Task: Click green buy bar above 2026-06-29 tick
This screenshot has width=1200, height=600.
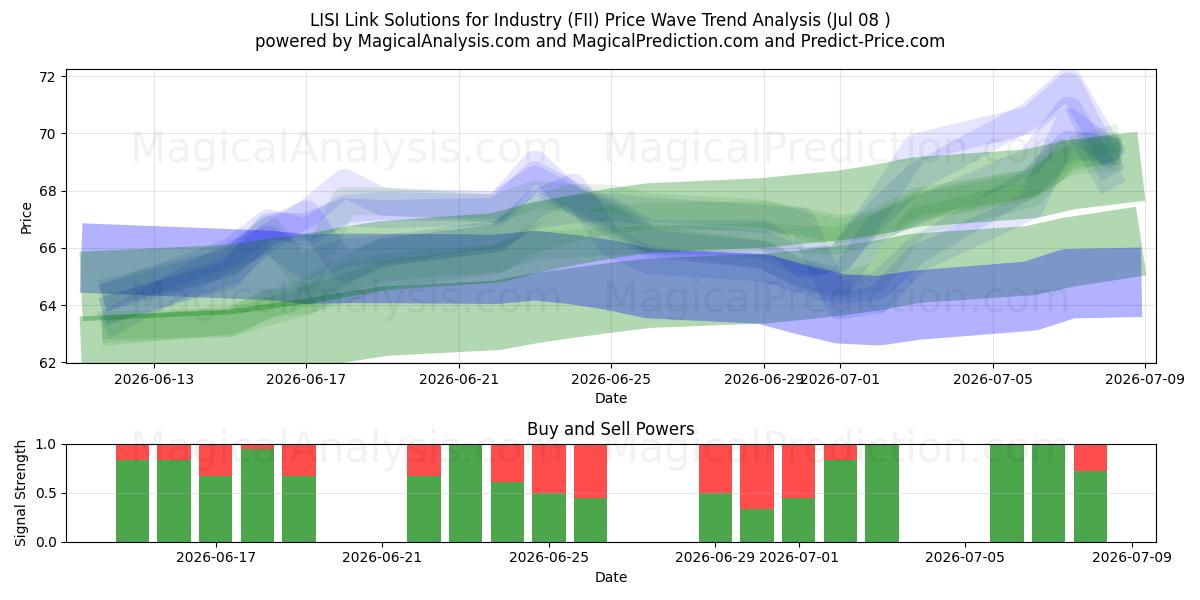Action: tap(715, 517)
